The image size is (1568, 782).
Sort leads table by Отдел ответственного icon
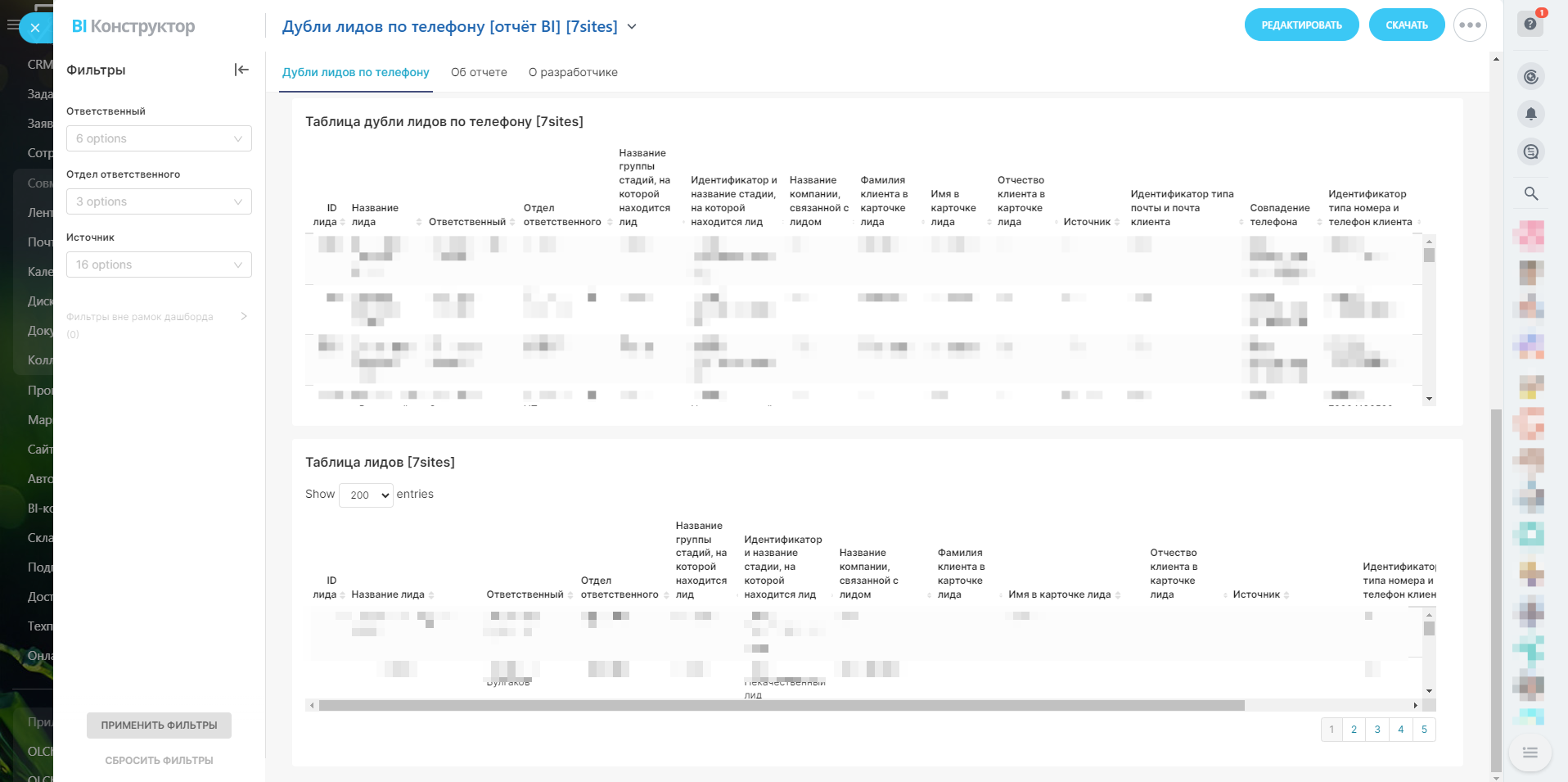click(x=667, y=594)
